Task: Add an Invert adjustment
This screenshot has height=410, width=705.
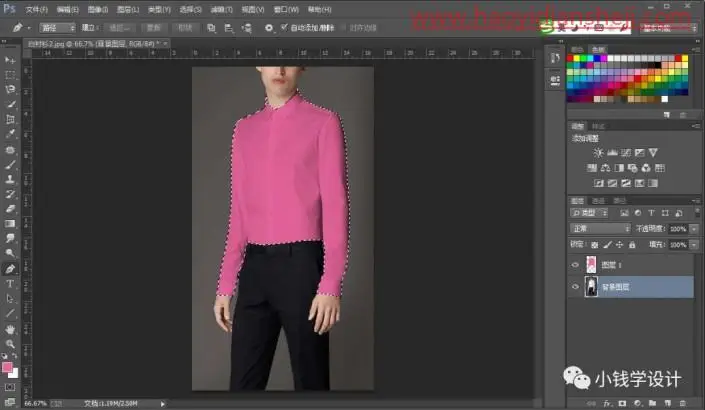Action: coord(598,183)
